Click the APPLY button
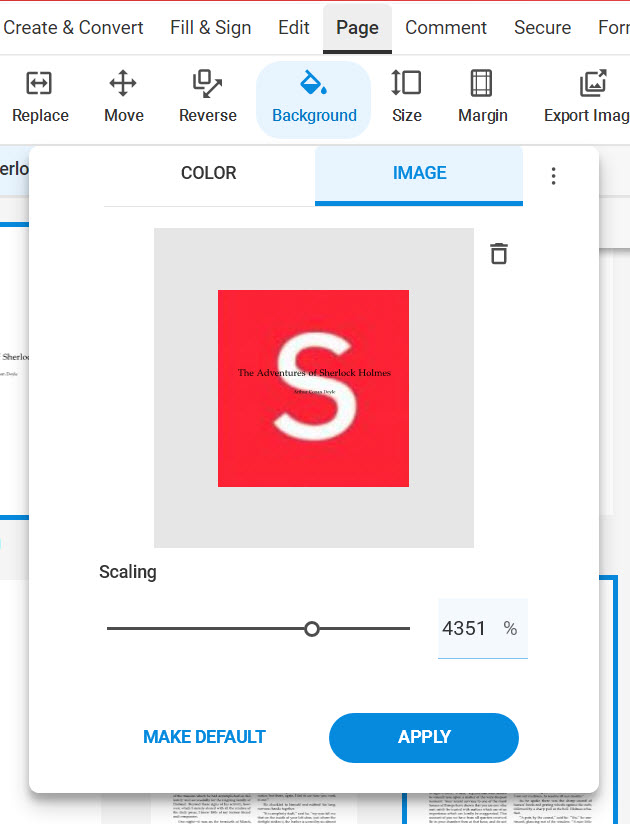Screen dimensions: 630x824 pyautogui.click(x=424, y=737)
